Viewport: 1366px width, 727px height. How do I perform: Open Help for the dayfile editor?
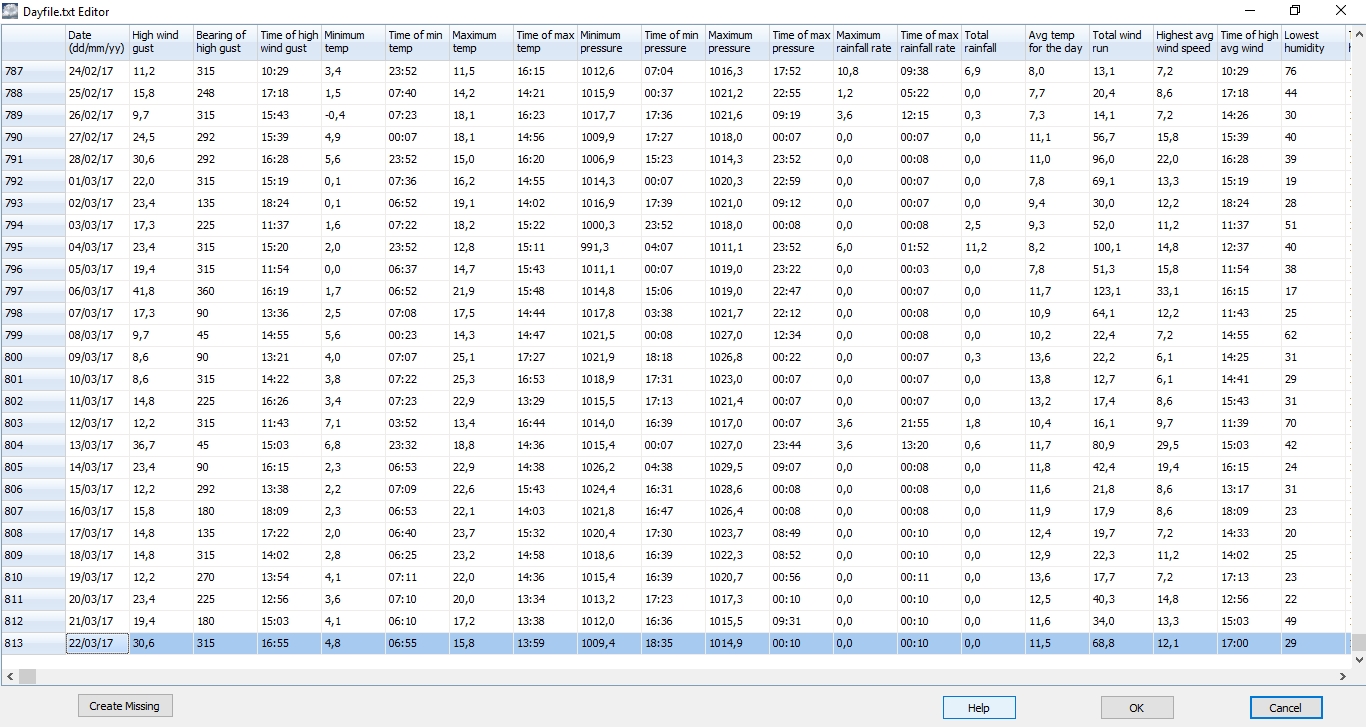[978, 708]
